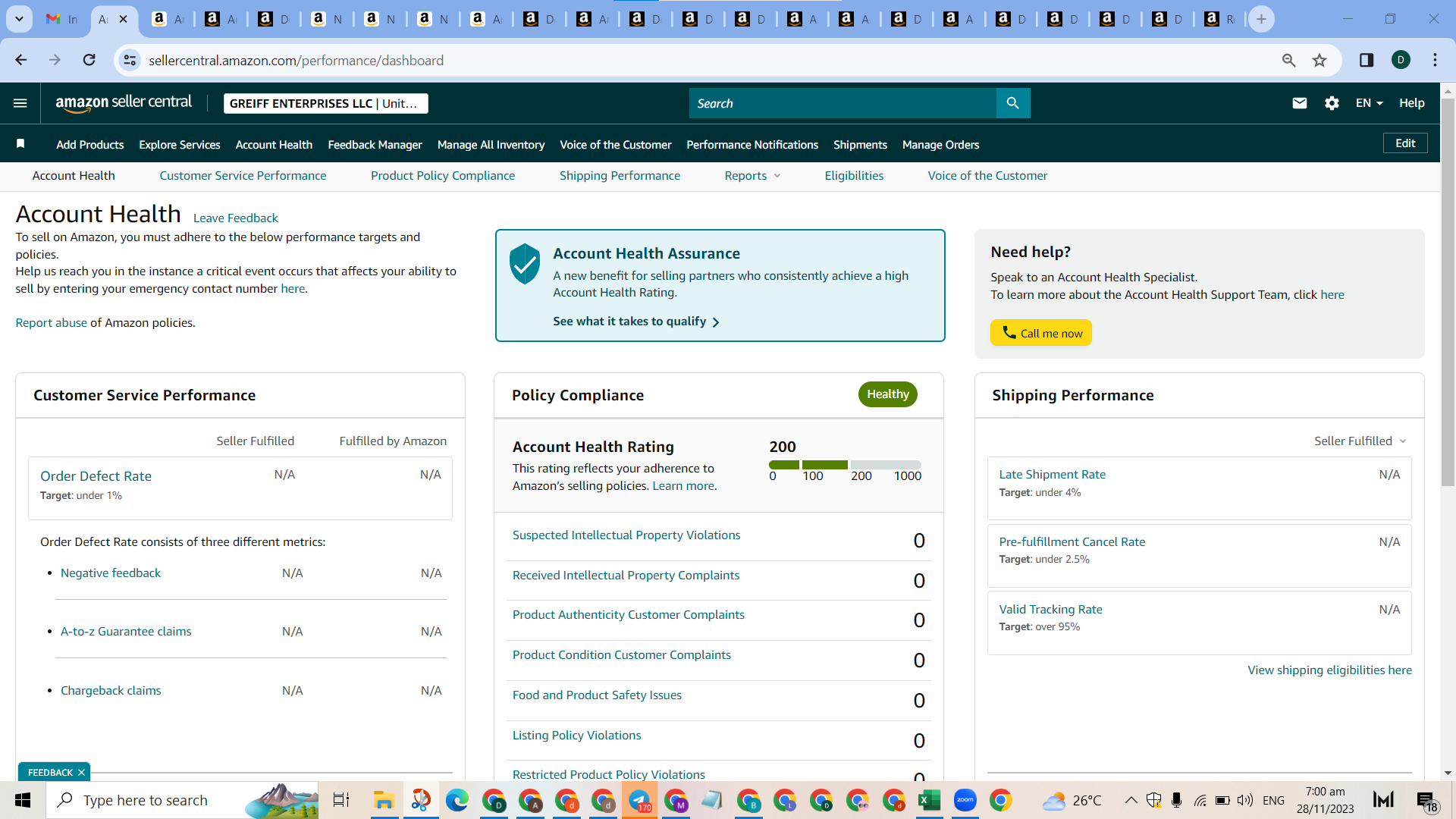Open the Shipping Performance tab
This screenshot has height=819, width=1456.
pos(620,176)
